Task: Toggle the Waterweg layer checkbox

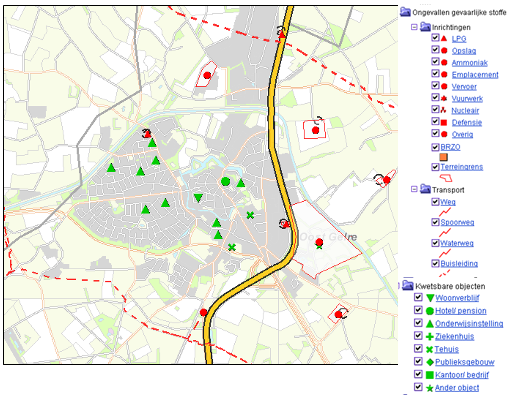Action: 435,243
